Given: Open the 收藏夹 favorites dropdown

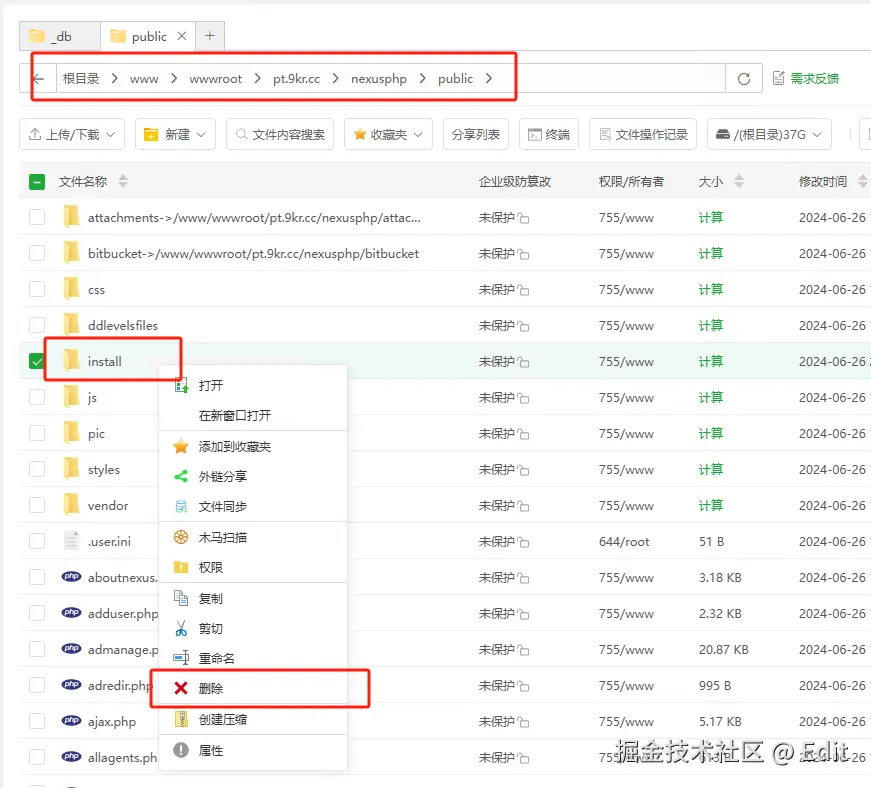Looking at the screenshot, I should pos(388,134).
